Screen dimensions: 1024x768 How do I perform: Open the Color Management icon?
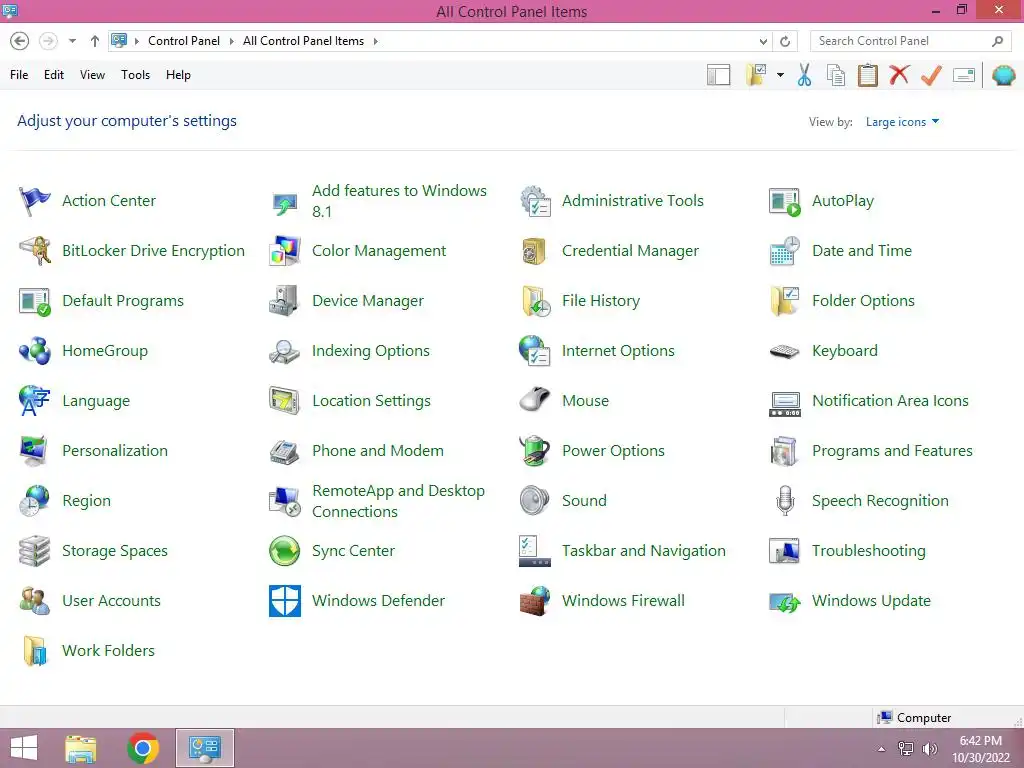coord(285,251)
